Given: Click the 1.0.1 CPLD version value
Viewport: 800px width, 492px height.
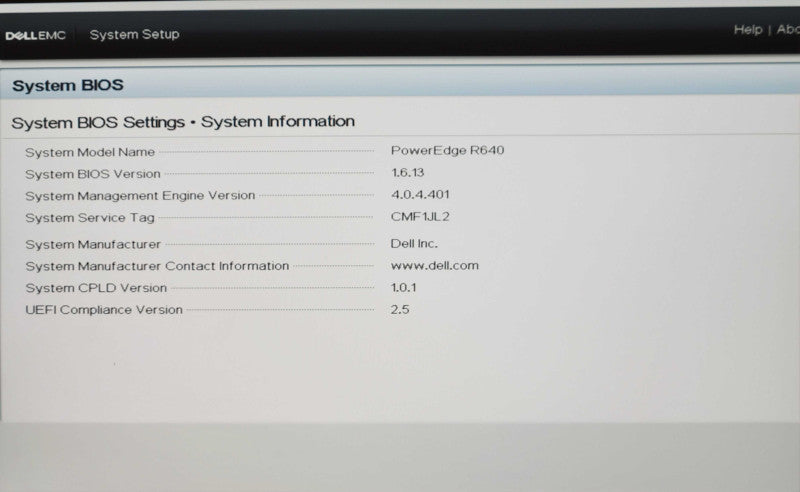Looking at the screenshot, I should point(404,287).
